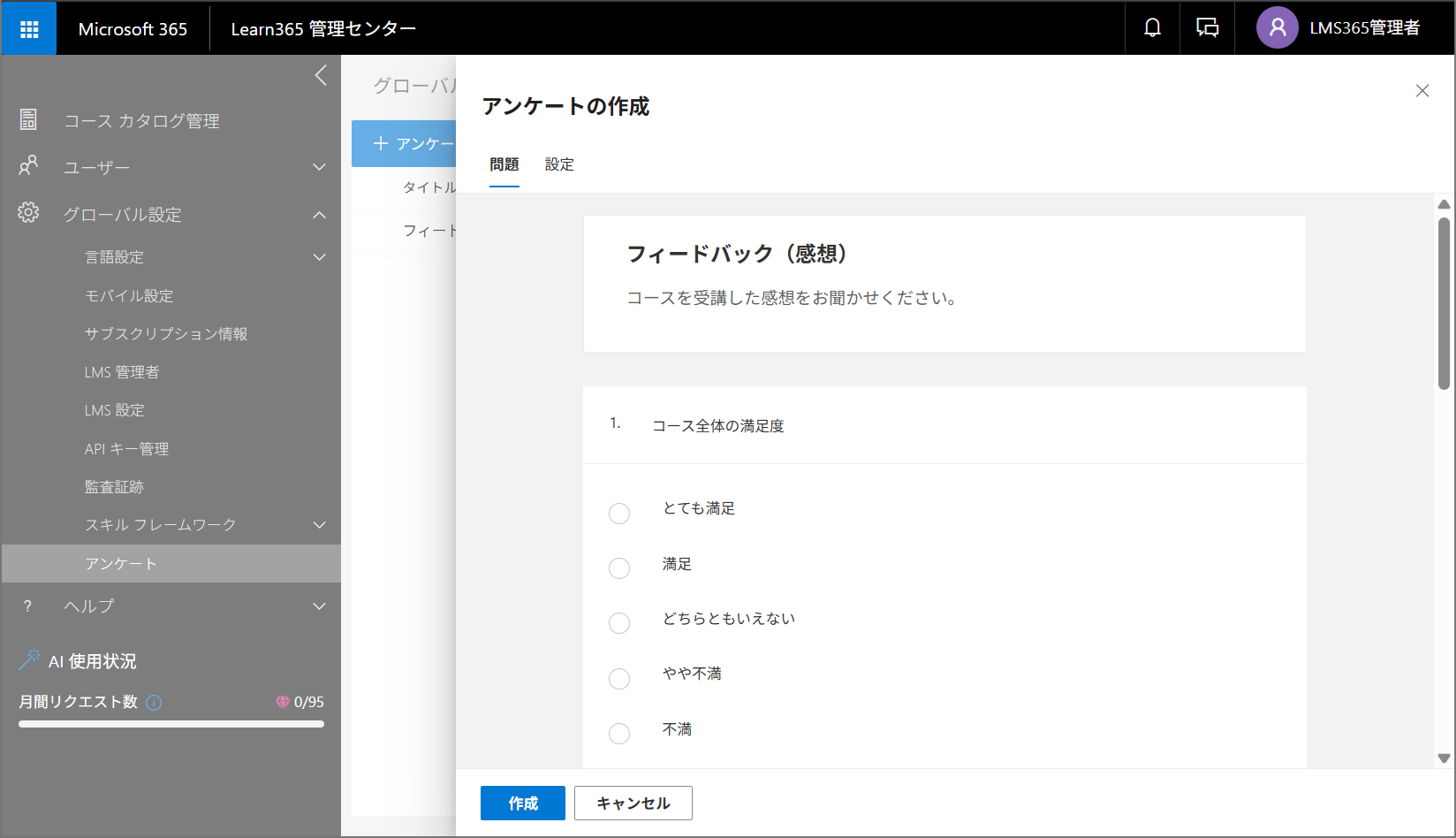
Task: Click the 言語設定 sidebar label
Action: click(114, 257)
